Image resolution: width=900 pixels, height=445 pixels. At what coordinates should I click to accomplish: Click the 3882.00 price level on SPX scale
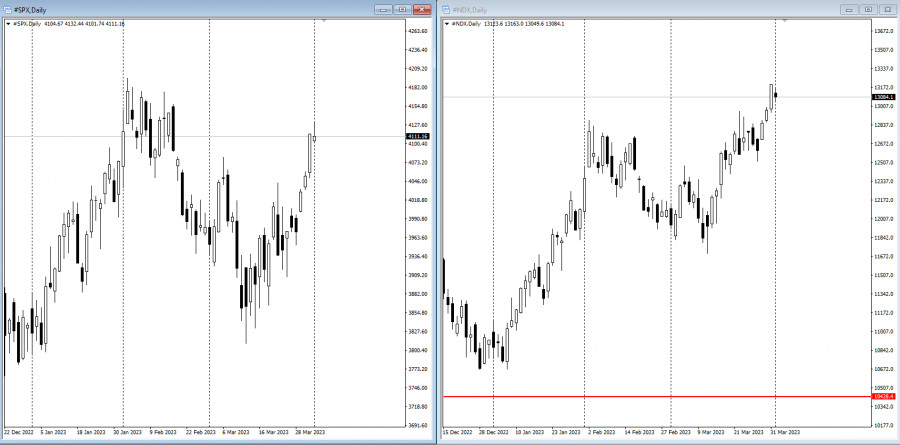point(417,293)
